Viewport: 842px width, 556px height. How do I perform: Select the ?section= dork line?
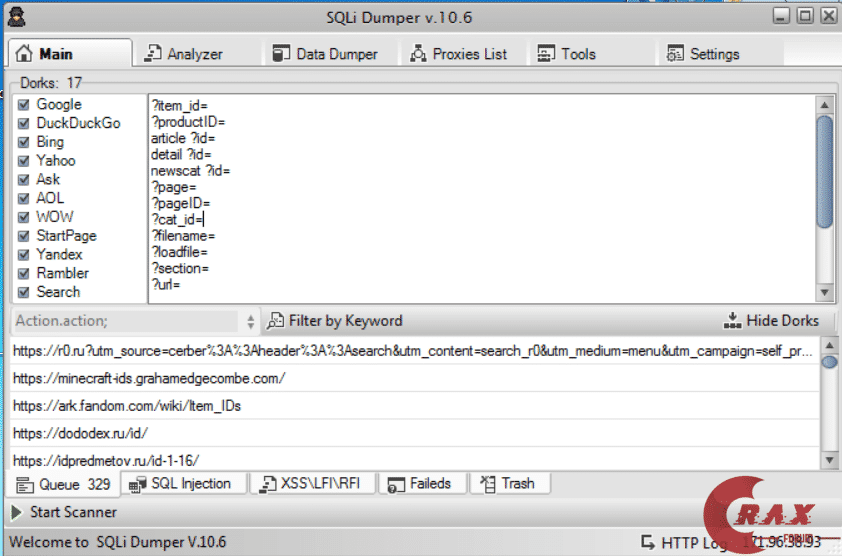(180, 268)
